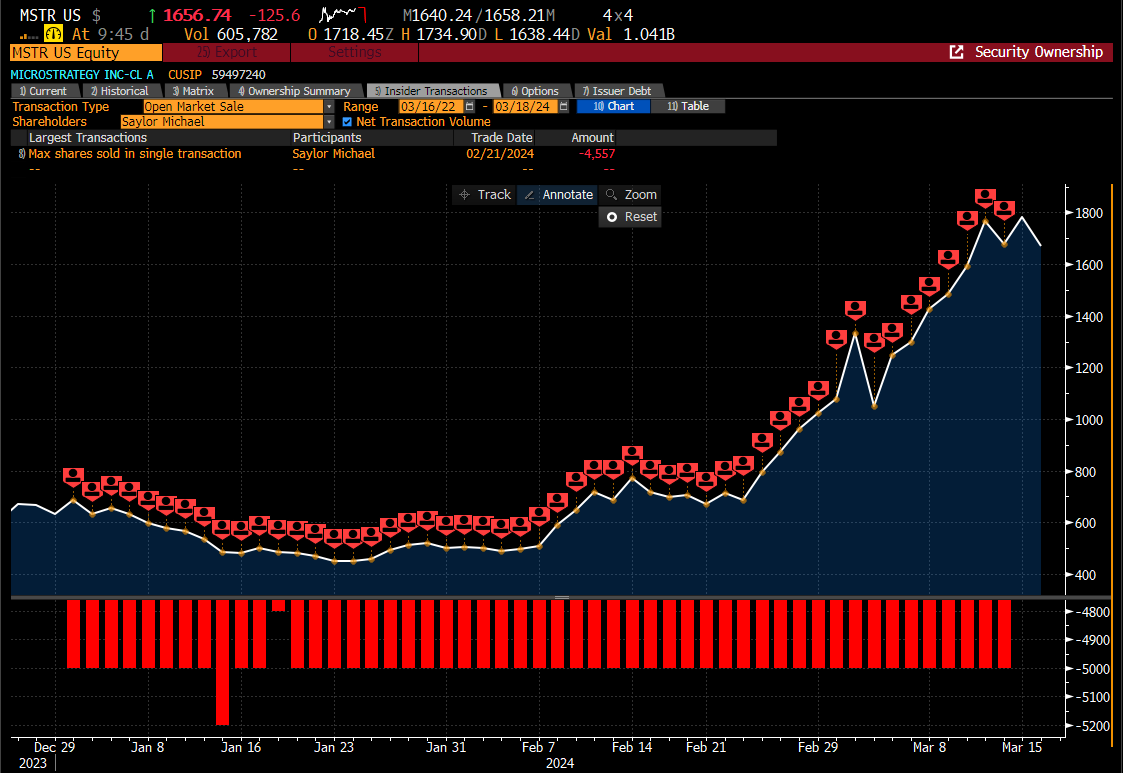Image resolution: width=1123 pixels, height=773 pixels.
Task: Click the low price 1638.44
Action: click(540, 34)
